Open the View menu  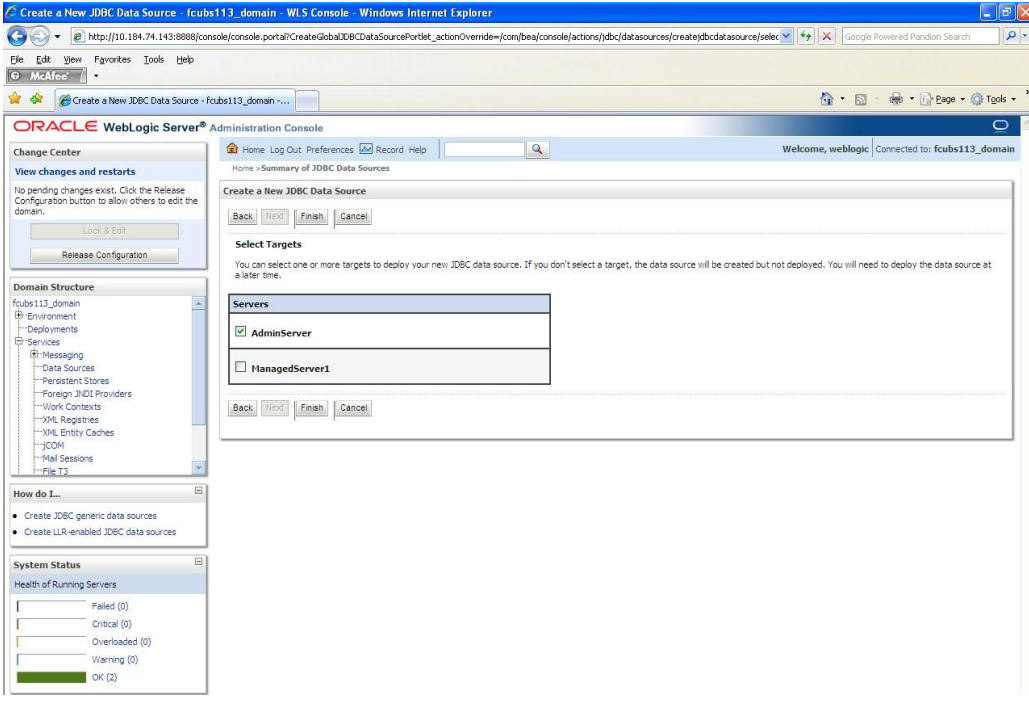click(72, 59)
